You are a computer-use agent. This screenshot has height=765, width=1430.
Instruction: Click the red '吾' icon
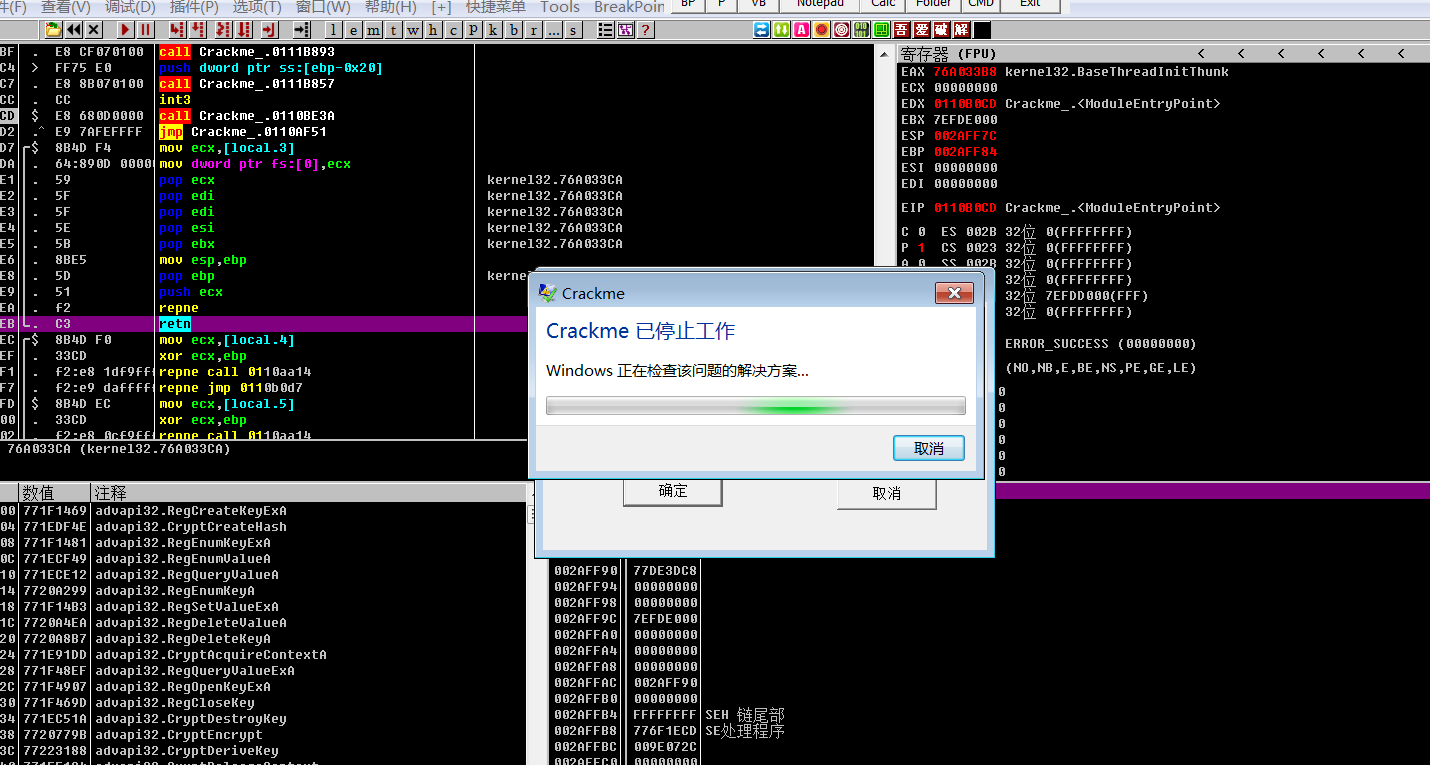[902, 30]
